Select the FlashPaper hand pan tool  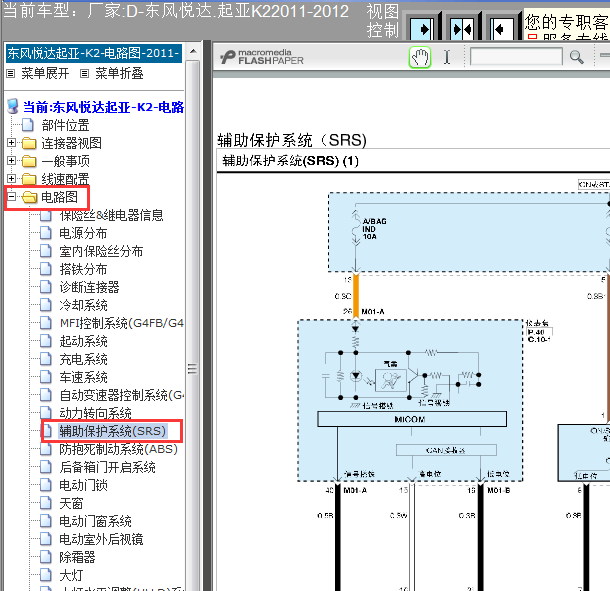tap(420, 58)
